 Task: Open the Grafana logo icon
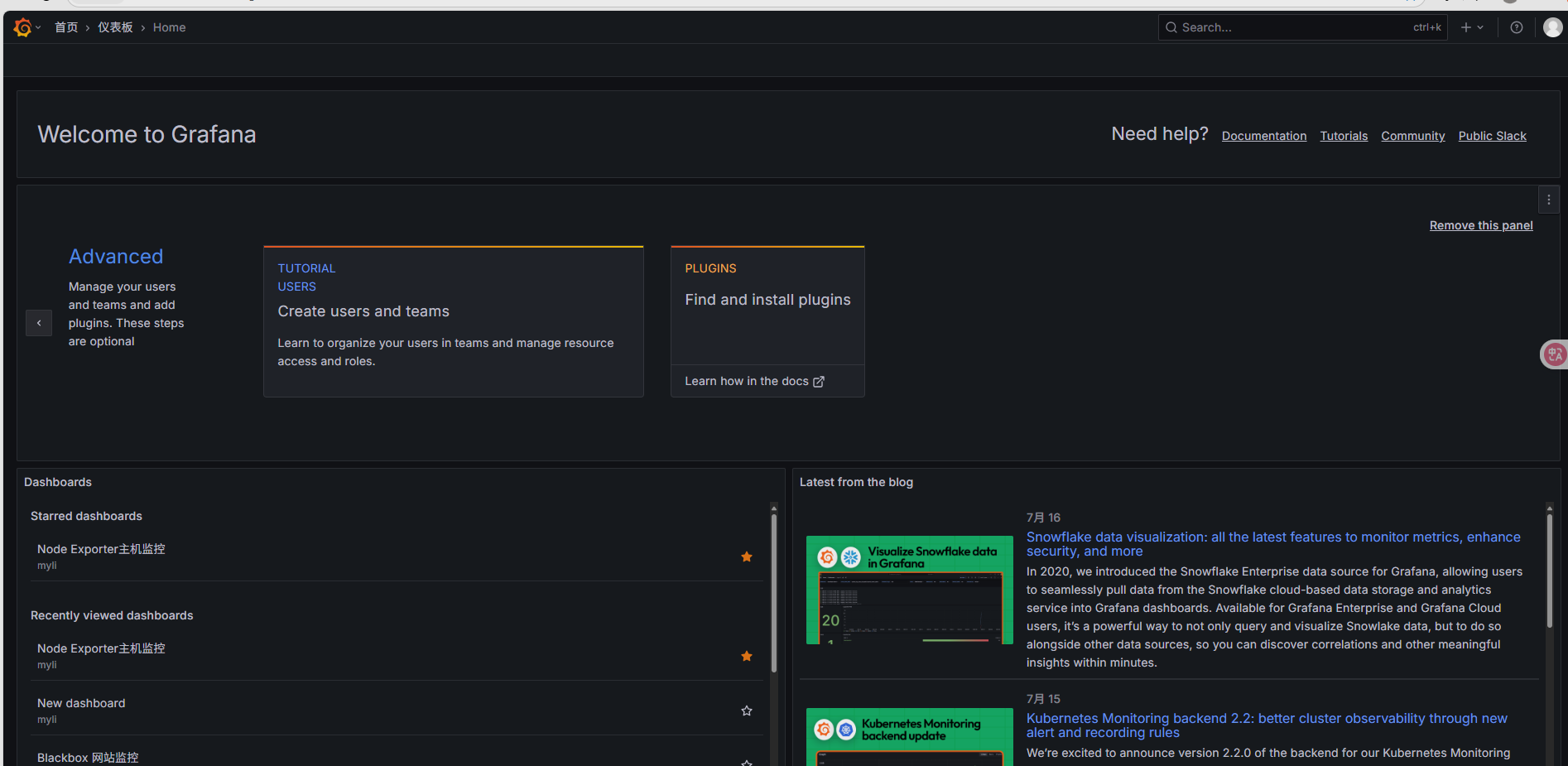click(23, 26)
